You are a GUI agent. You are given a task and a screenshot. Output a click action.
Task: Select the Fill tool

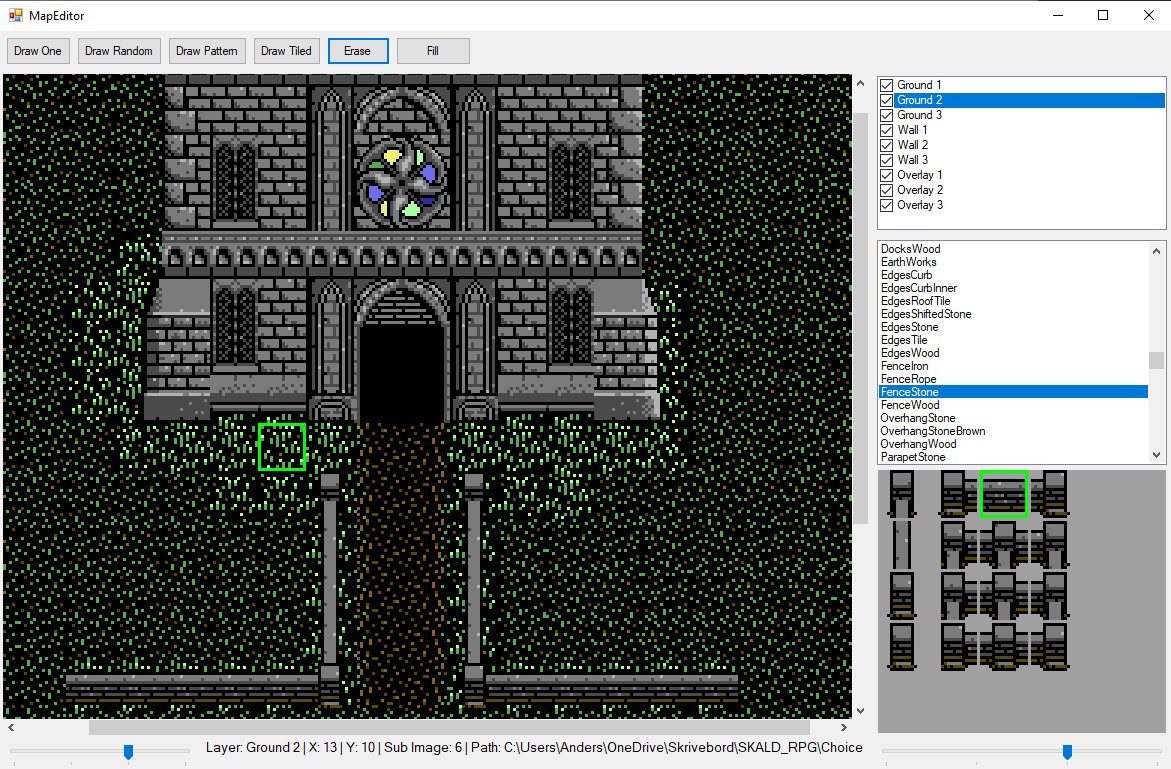(x=433, y=51)
